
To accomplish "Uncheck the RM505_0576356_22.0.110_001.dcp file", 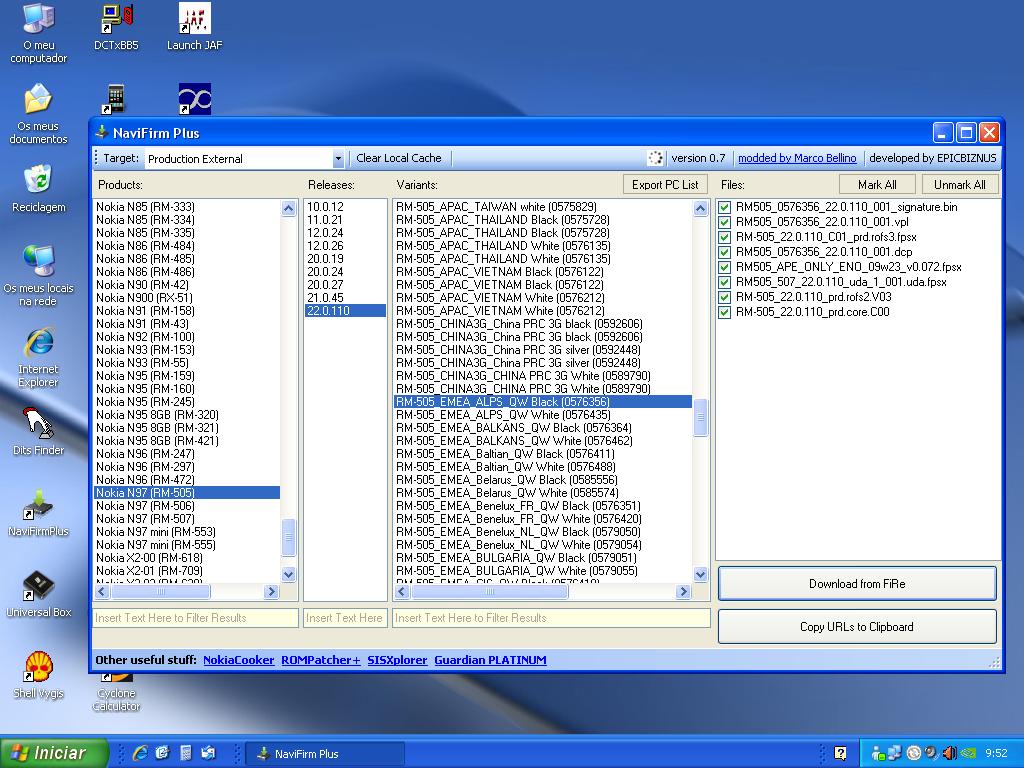I will pyautogui.click(x=724, y=252).
